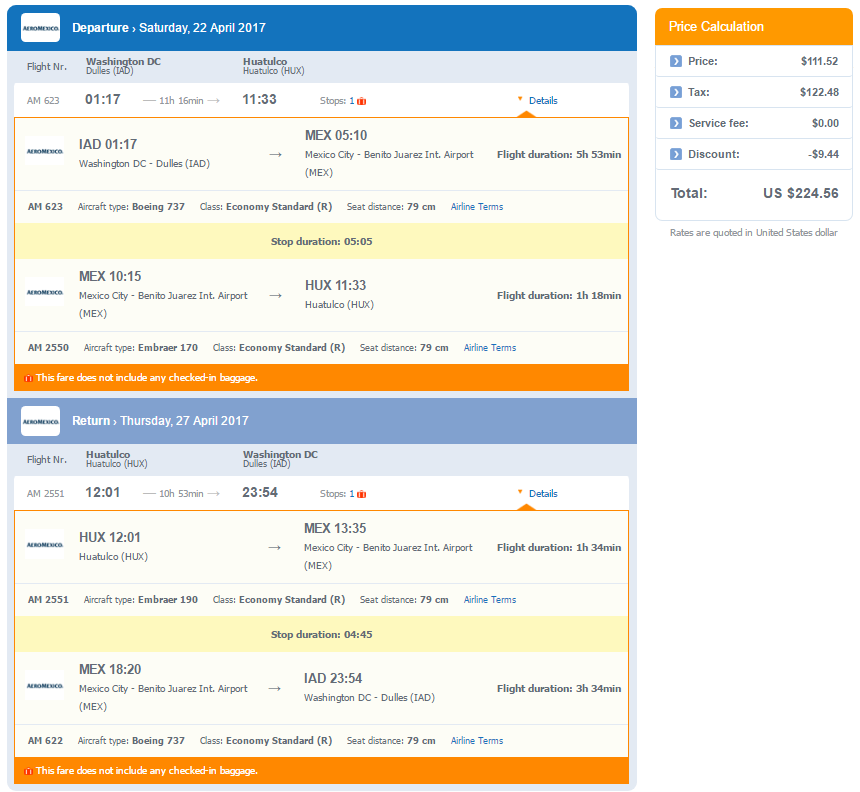Collapse the return flight Details
Image resolution: width=860 pixels, height=792 pixels.
click(543, 494)
